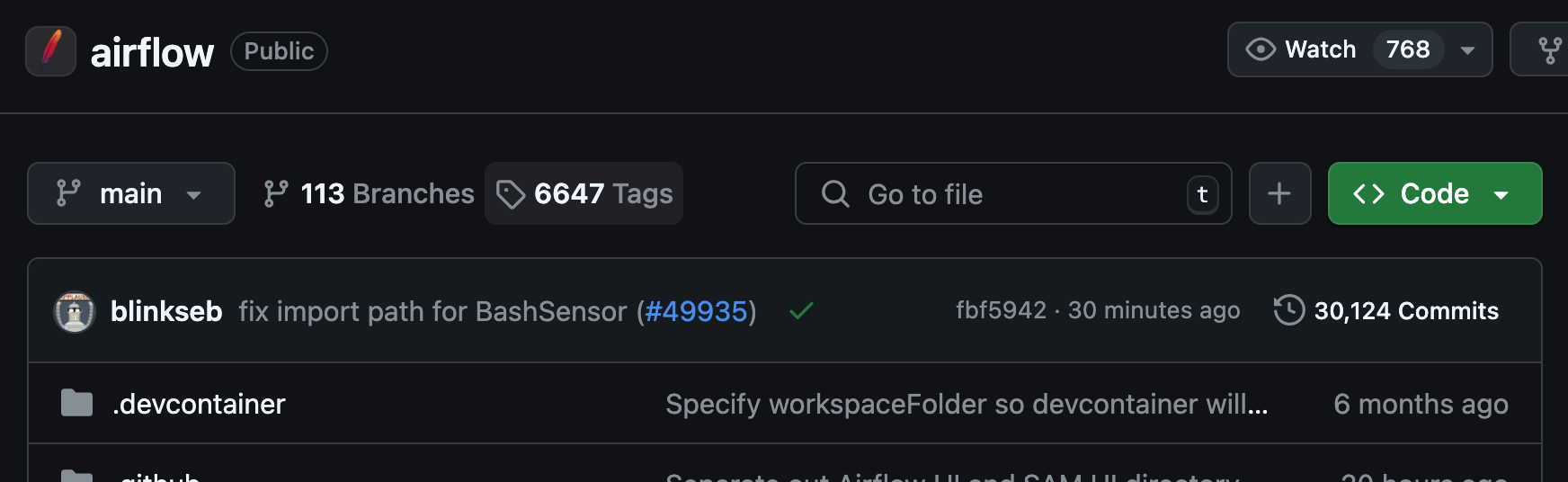Image resolution: width=1568 pixels, height=482 pixels.
Task: Click the green check commit status icon
Action: click(801, 311)
